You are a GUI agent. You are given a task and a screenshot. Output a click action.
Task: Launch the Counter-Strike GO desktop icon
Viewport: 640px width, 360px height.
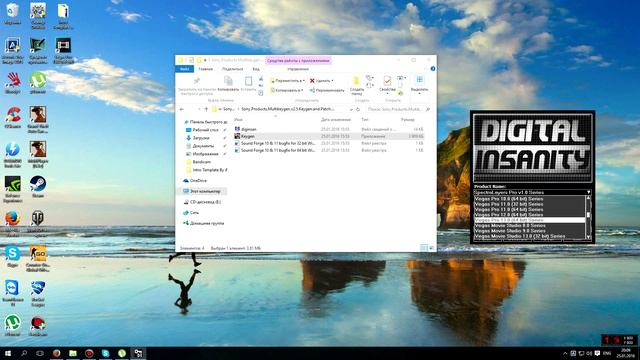(x=38, y=258)
